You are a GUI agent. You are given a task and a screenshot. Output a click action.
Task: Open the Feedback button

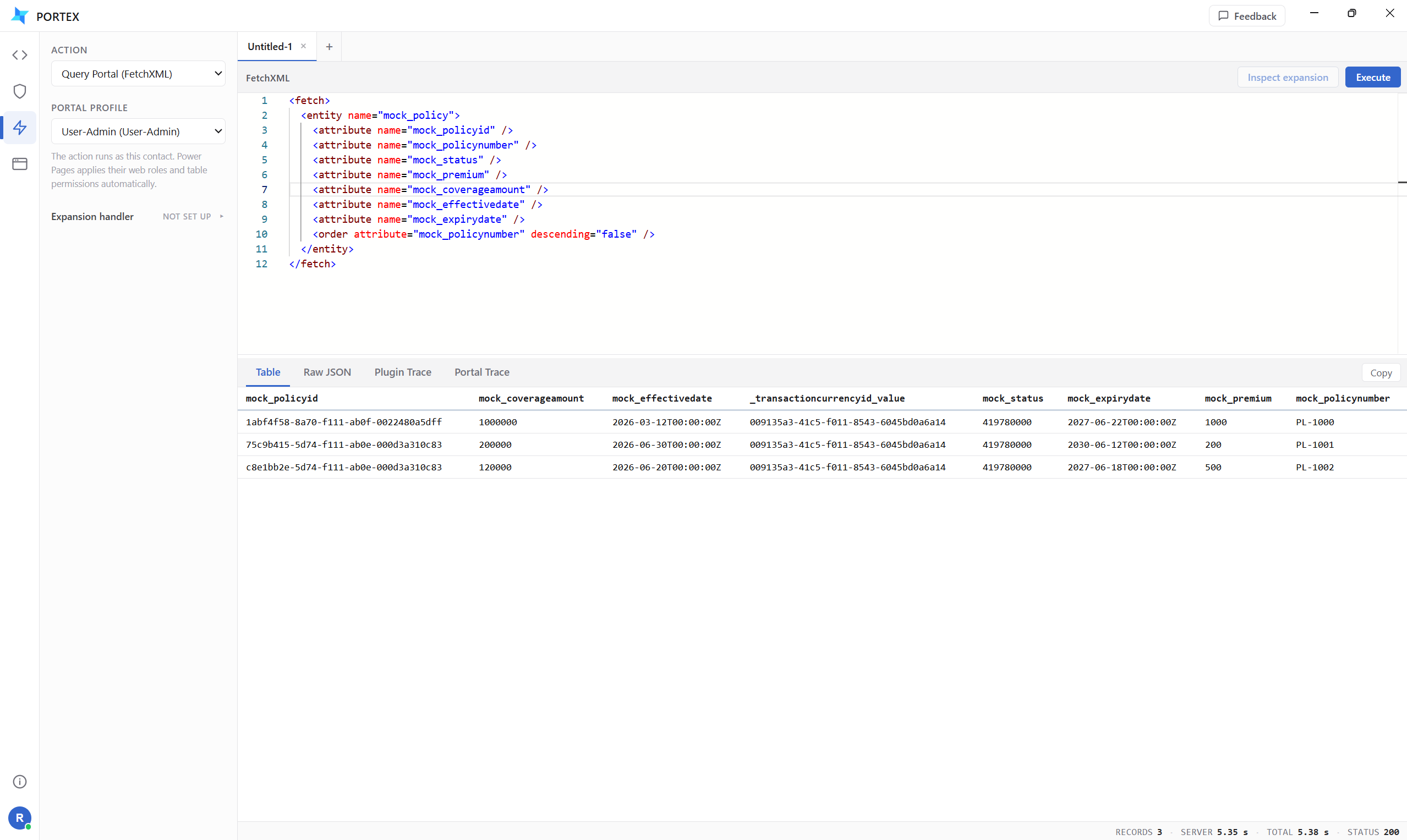tap(1247, 16)
